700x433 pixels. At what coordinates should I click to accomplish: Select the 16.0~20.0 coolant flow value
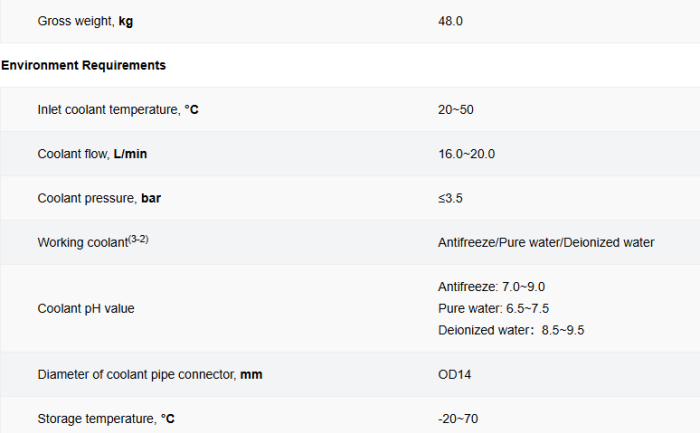pyautogui.click(x=466, y=154)
